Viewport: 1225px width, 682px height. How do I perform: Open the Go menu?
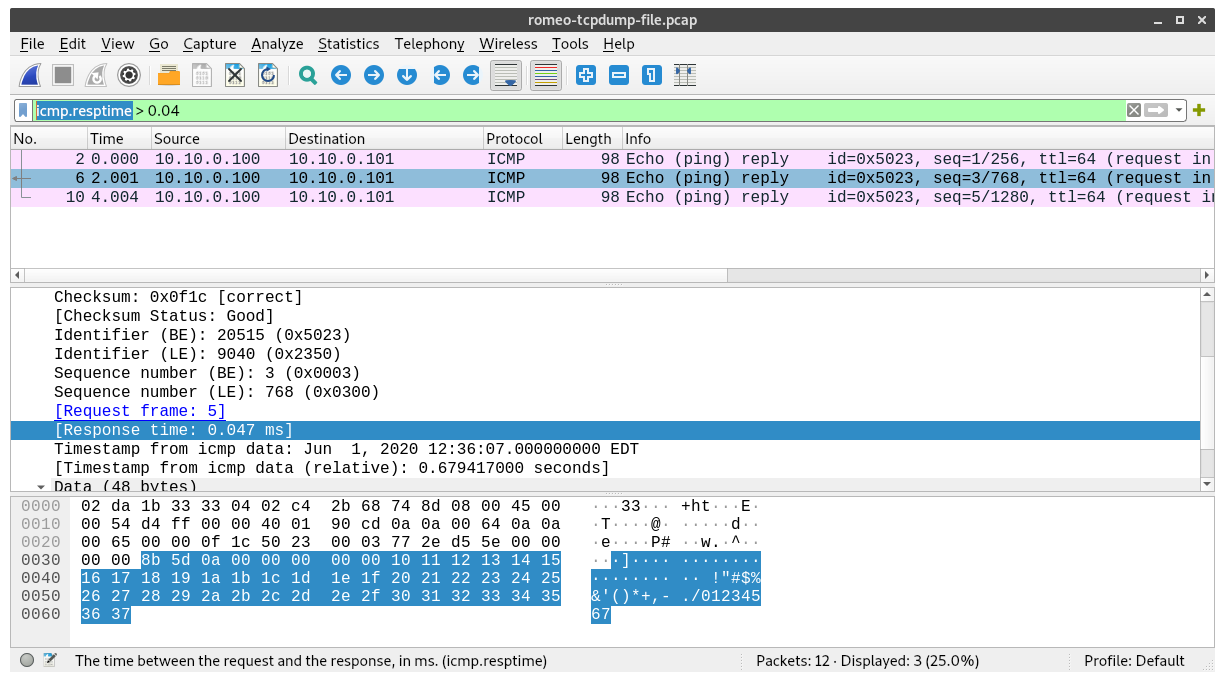[x=158, y=44]
